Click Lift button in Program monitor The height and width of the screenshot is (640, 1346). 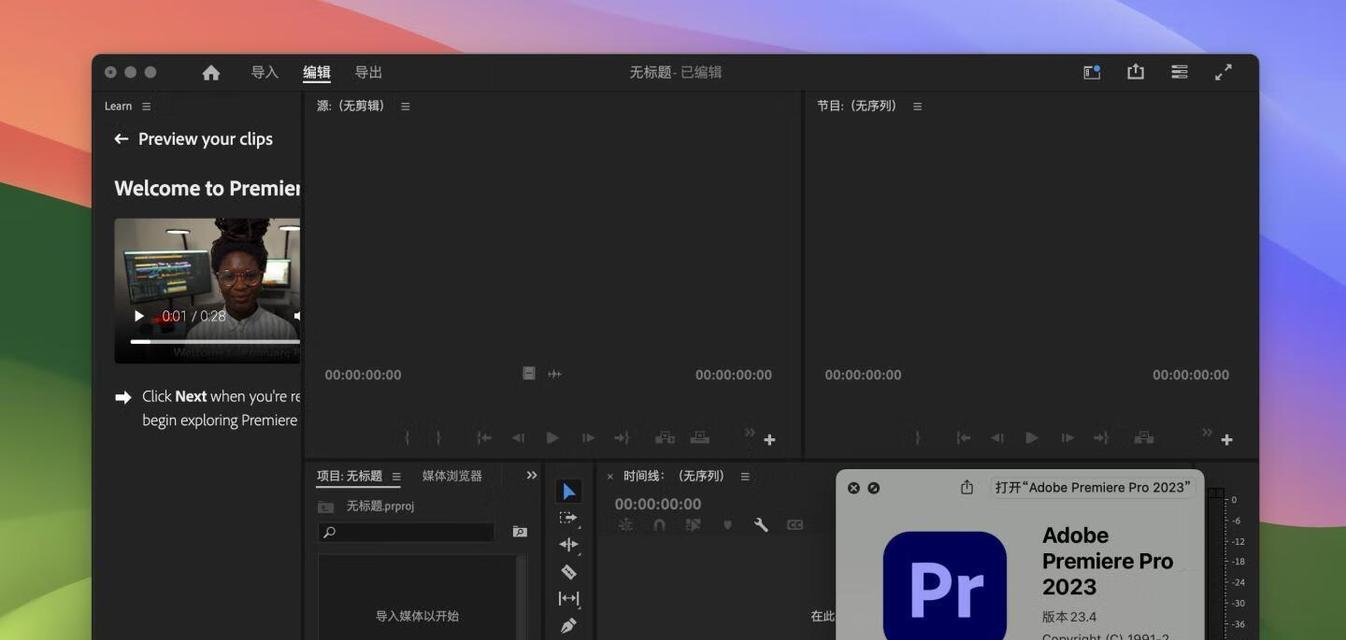[1144, 438]
